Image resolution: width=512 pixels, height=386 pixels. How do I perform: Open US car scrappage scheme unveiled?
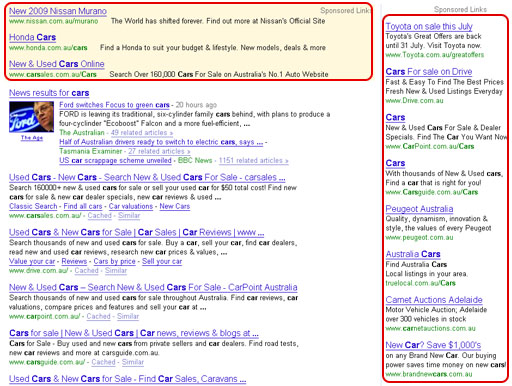pos(115,160)
